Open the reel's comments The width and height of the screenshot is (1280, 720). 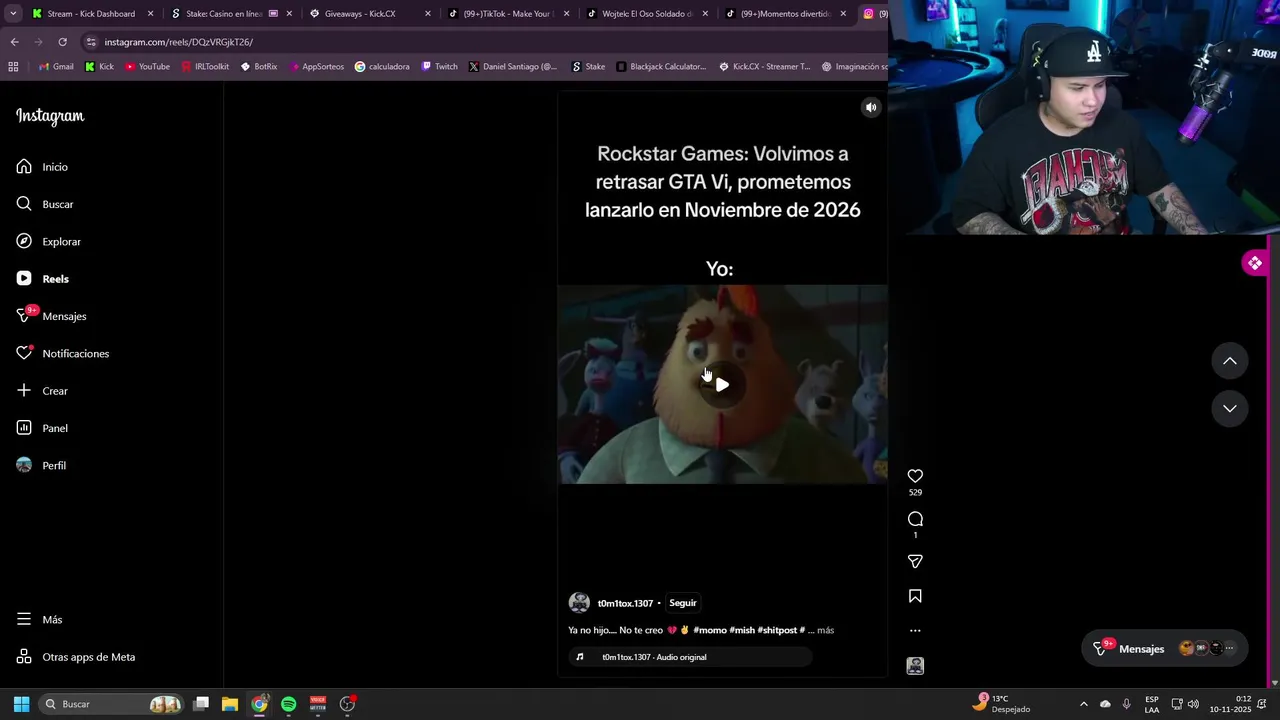pos(915,519)
